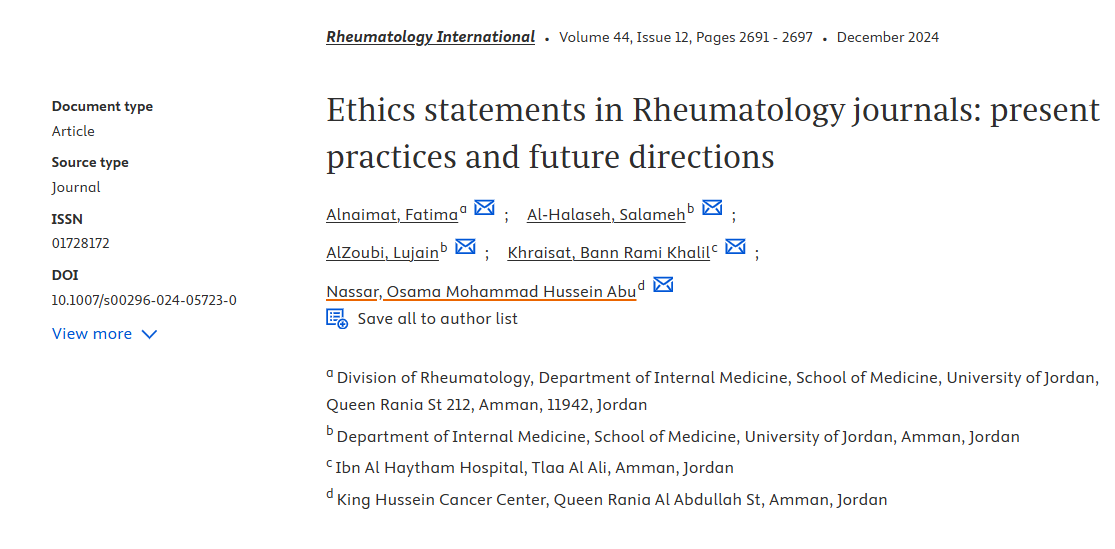The image size is (1115, 549).
Task: Open author profile Khraisat, Bann Rami Khalil
Action: pos(608,252)
